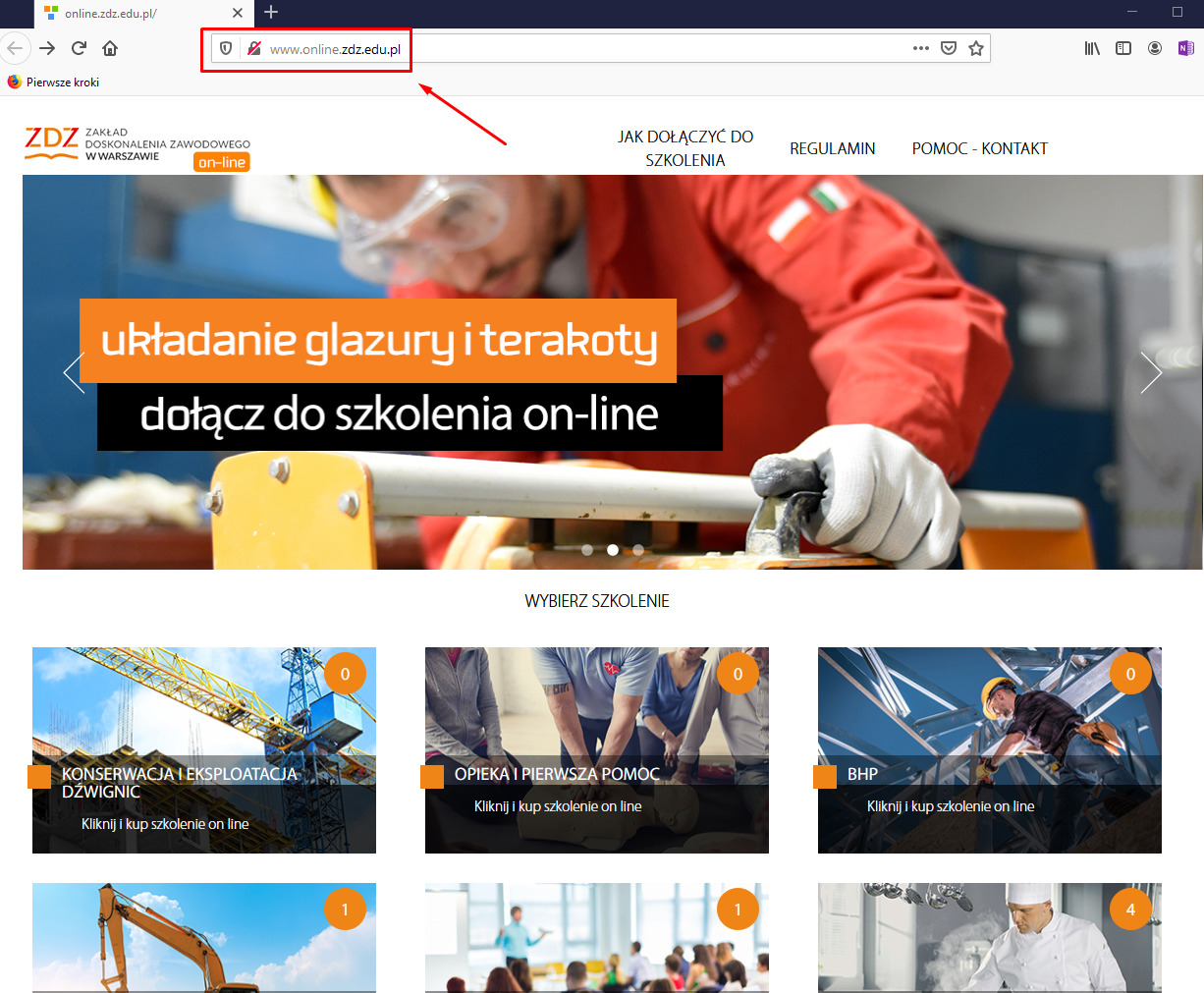
Task: Reload the current page
Action: 79,48
